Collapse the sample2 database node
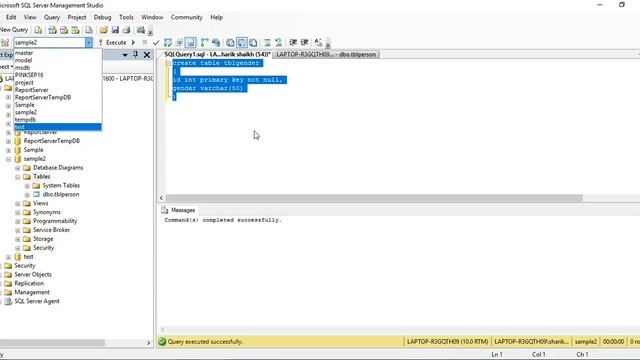640x360 pixels. 8,159
